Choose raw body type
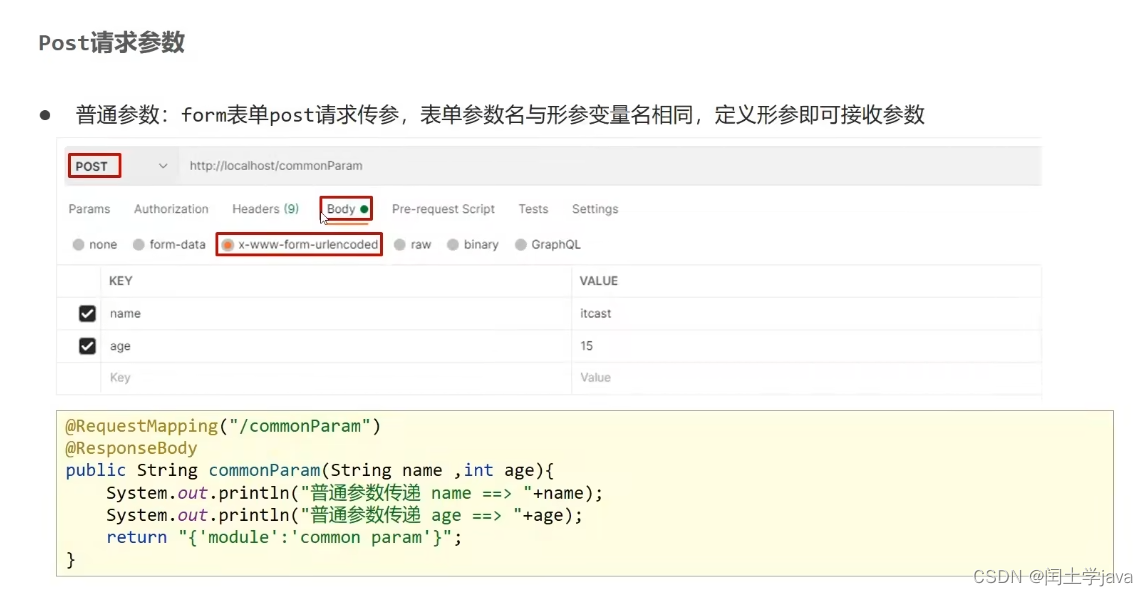The image size is (1148, 596). click(400, 245)
